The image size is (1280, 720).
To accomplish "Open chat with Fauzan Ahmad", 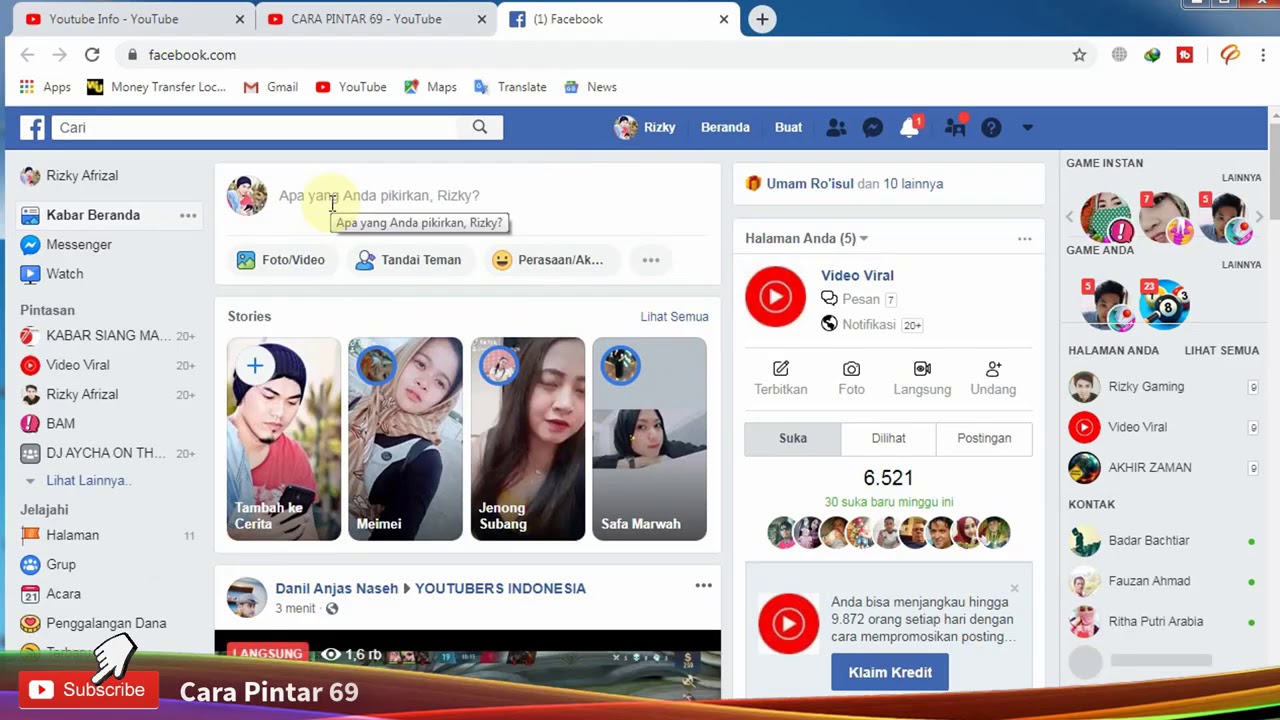I will (x=1149, y=580).
